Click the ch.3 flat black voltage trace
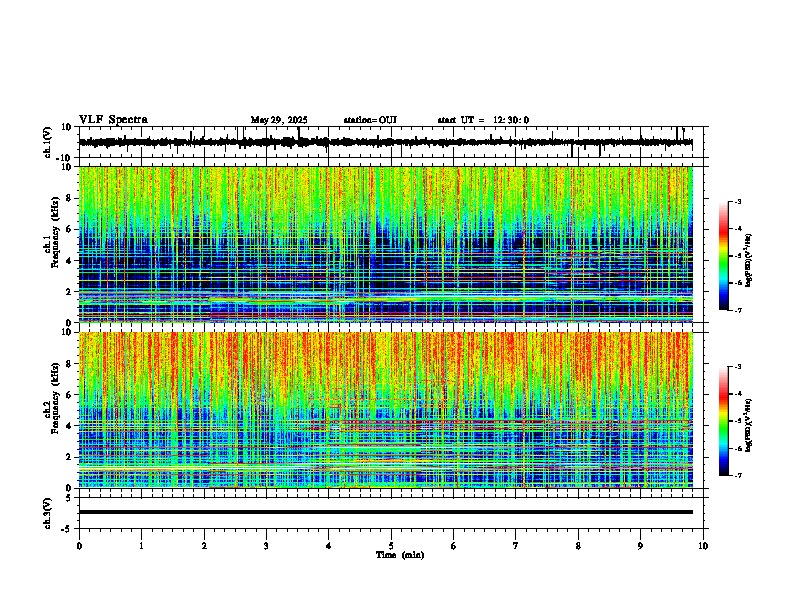Image resolution: width=792 pixels, height=612 pixels. pos(386,512)
